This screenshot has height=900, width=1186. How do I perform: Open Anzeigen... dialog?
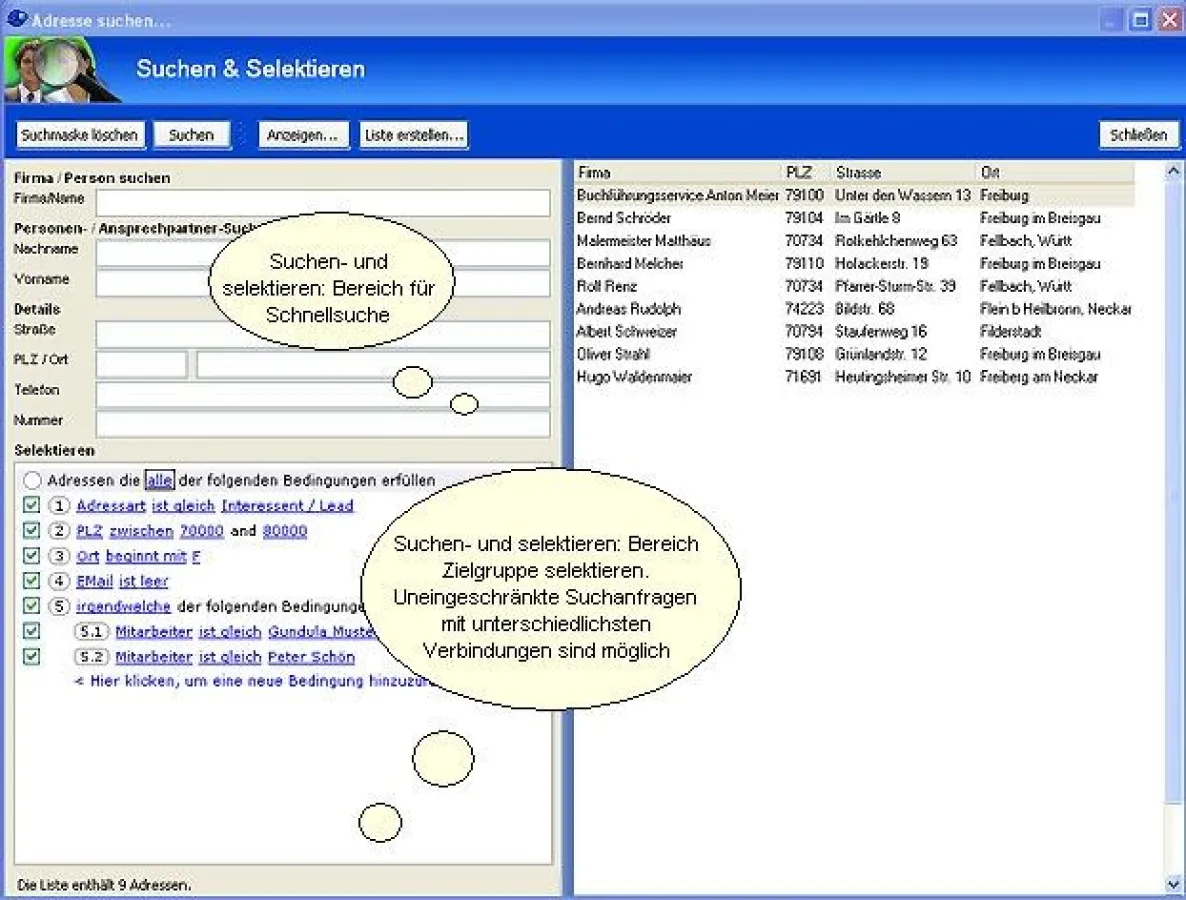[301, 135]
